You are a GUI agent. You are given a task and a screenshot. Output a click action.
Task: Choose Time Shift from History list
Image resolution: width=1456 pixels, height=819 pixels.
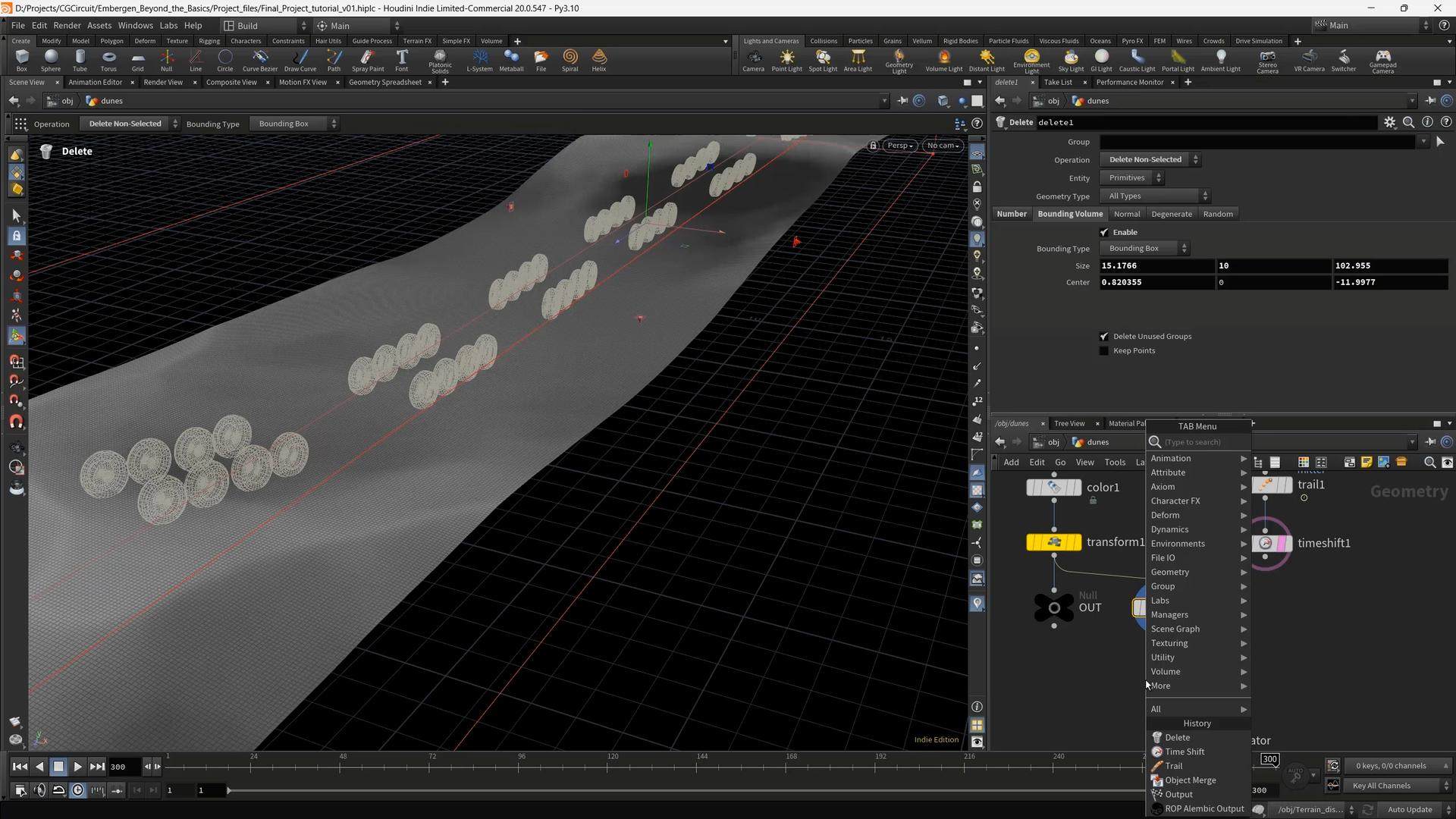tap(1185, 752)
